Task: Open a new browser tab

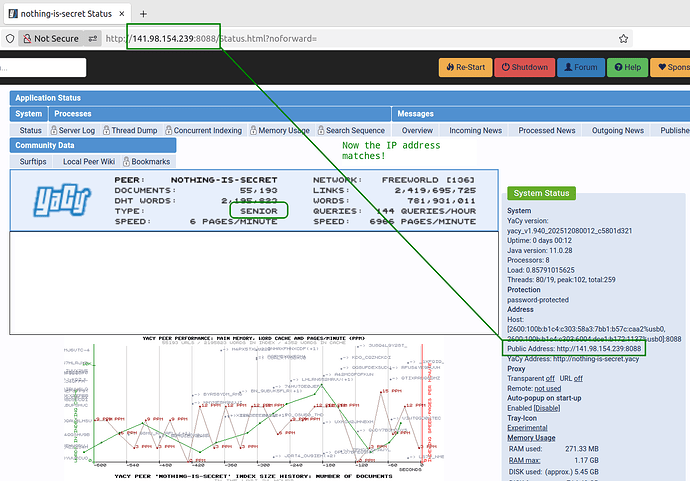Action: pos(143,13)
